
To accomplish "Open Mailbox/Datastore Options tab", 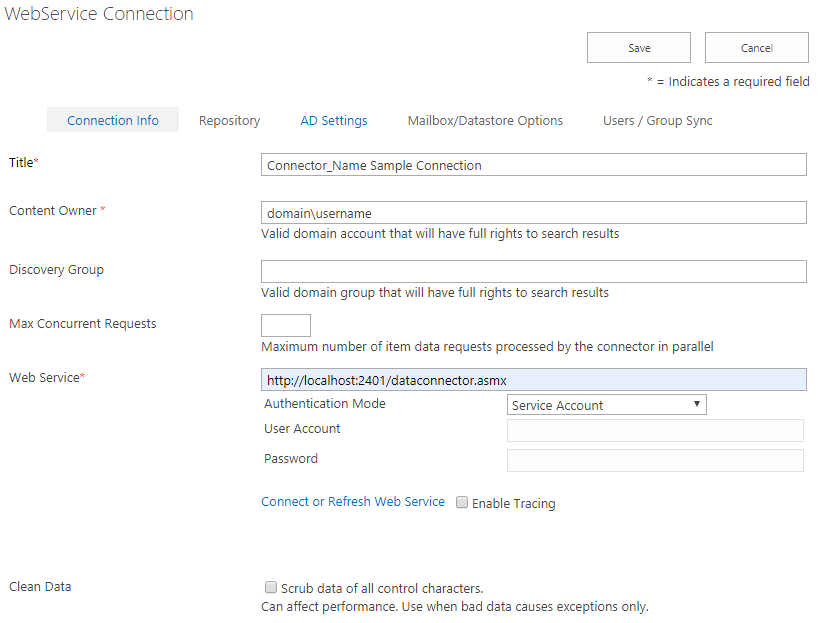I will click(485, 120).
